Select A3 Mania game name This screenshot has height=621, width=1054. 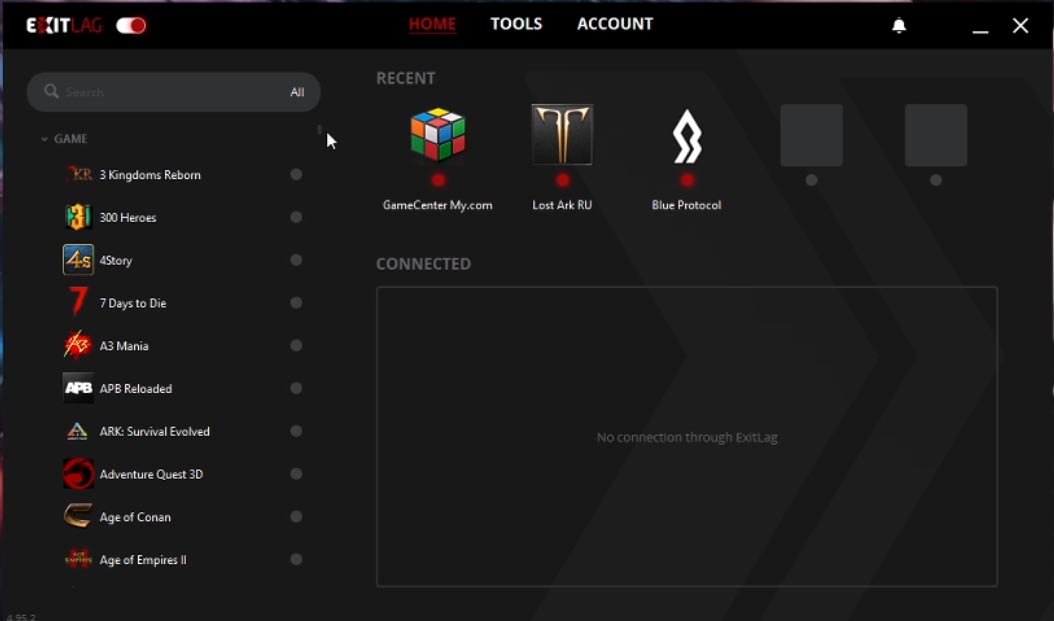[x=124, y=346]
